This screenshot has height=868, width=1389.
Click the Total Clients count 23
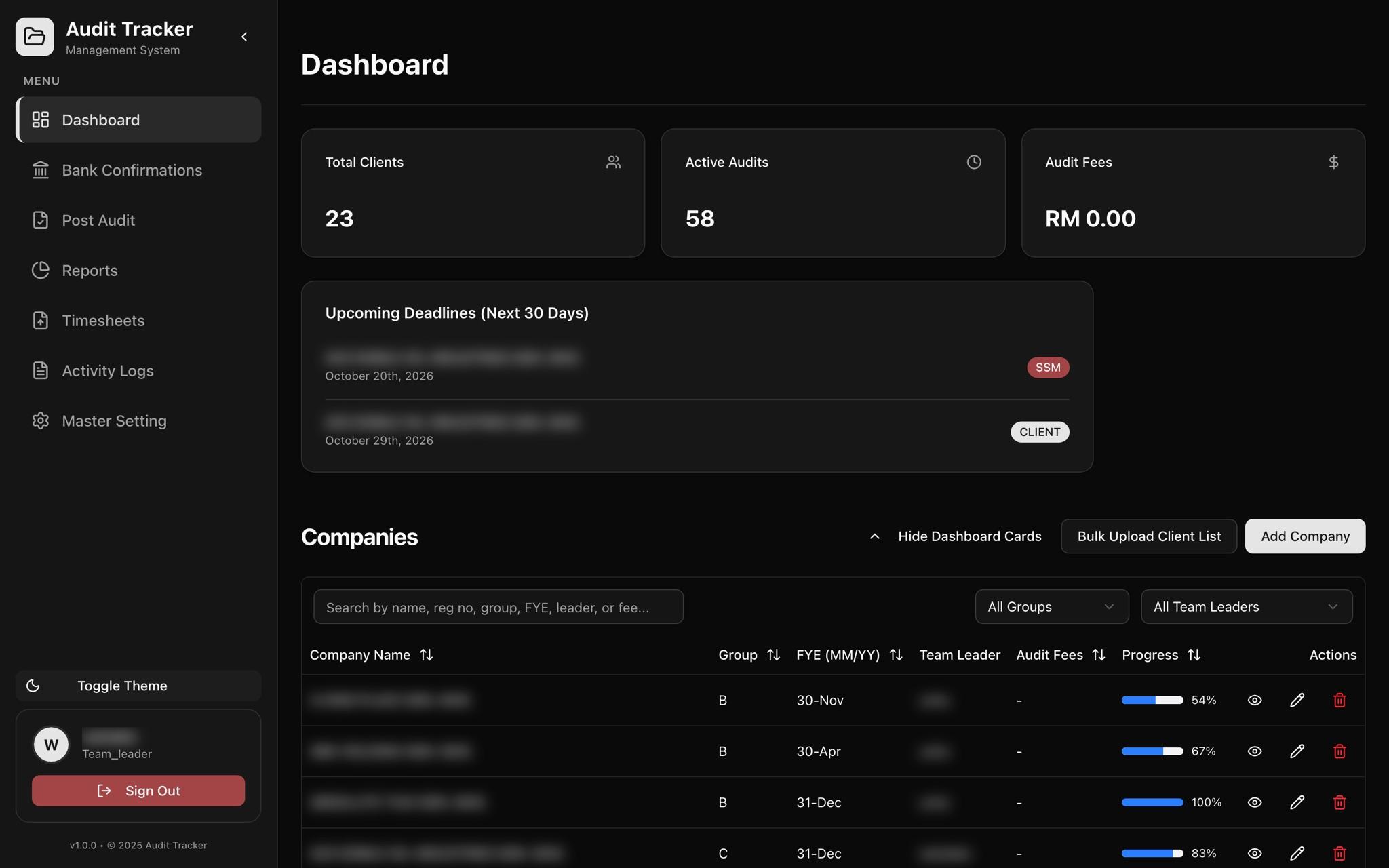tap(339, 218)
